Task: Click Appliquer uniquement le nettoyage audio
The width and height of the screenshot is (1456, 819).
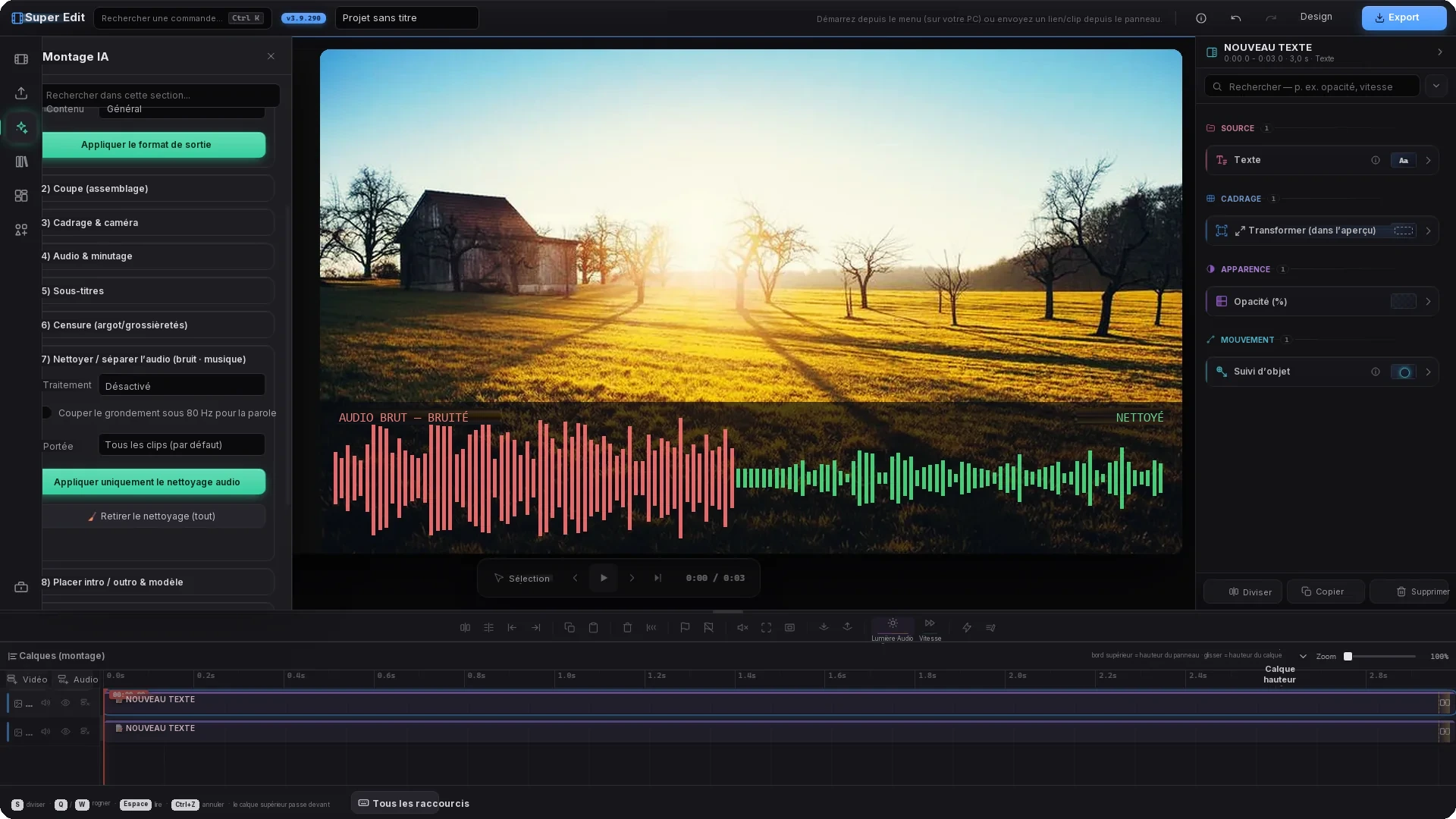Action: 153,482
